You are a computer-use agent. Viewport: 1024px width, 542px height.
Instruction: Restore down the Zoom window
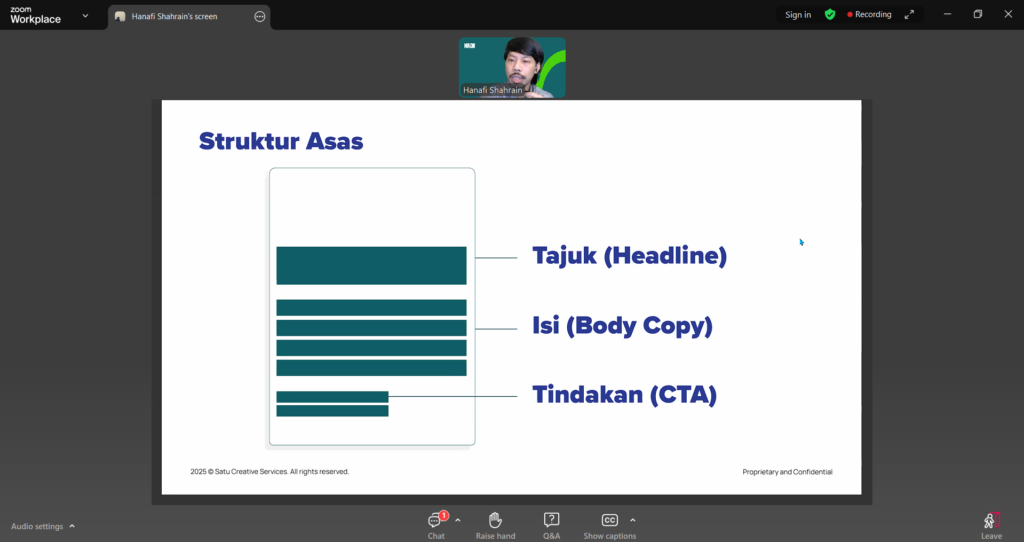point(978,14)
